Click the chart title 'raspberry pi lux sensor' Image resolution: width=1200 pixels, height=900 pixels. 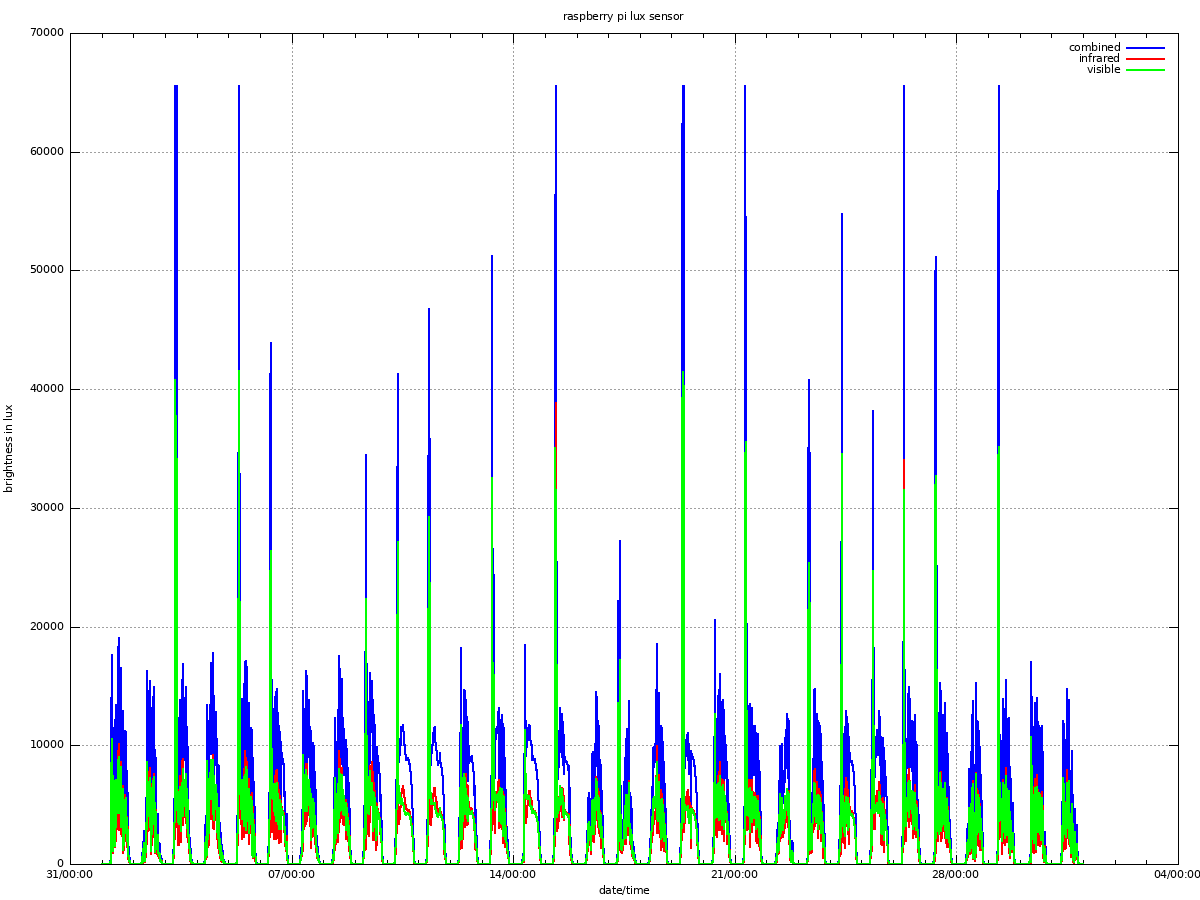[623, 16]
